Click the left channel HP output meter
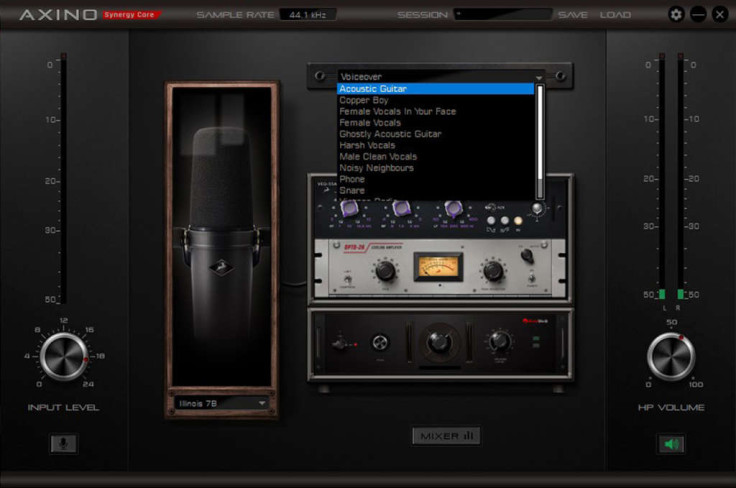This screenshot has height=488, width=736. [662, 176]
